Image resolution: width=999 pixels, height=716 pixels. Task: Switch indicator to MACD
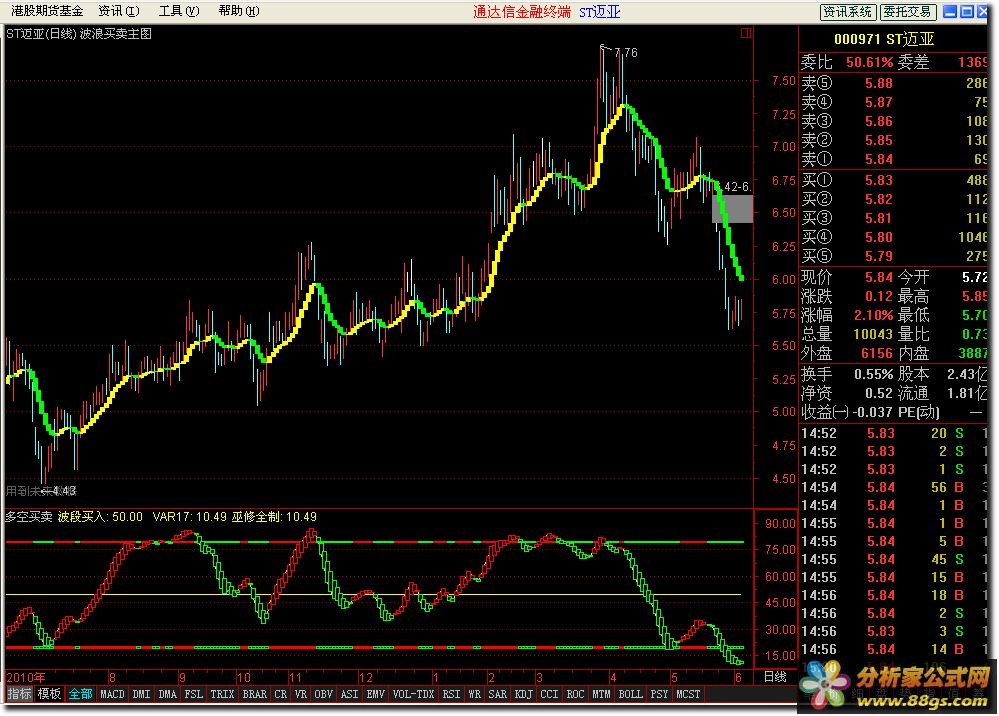(112, 694)
